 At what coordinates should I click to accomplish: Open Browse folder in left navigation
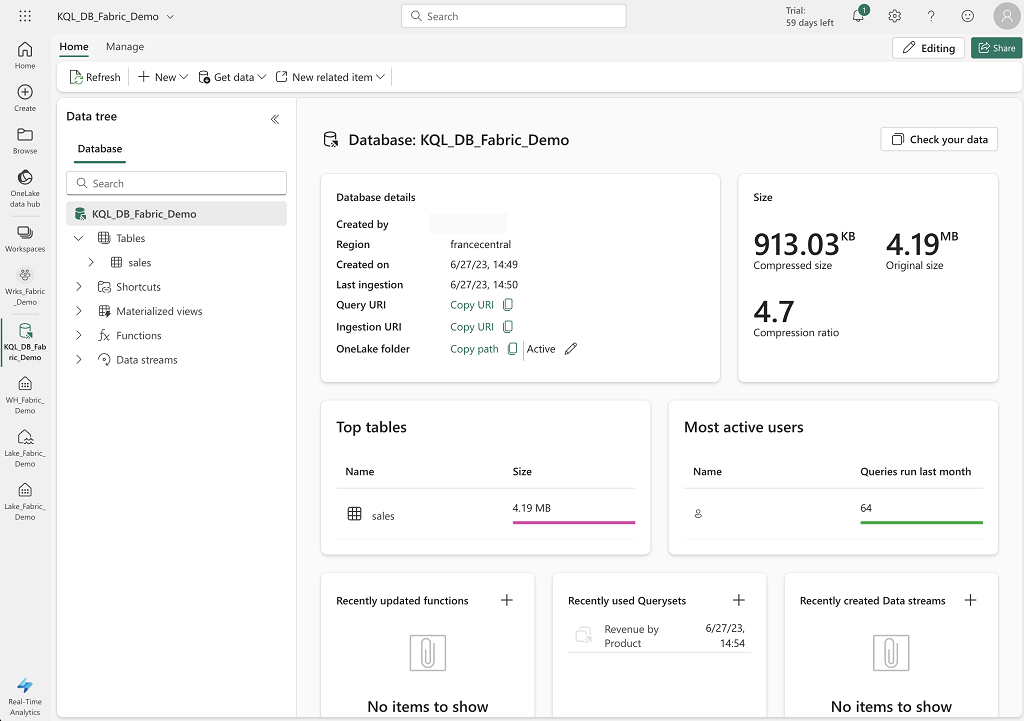click(x=25, y=140)
